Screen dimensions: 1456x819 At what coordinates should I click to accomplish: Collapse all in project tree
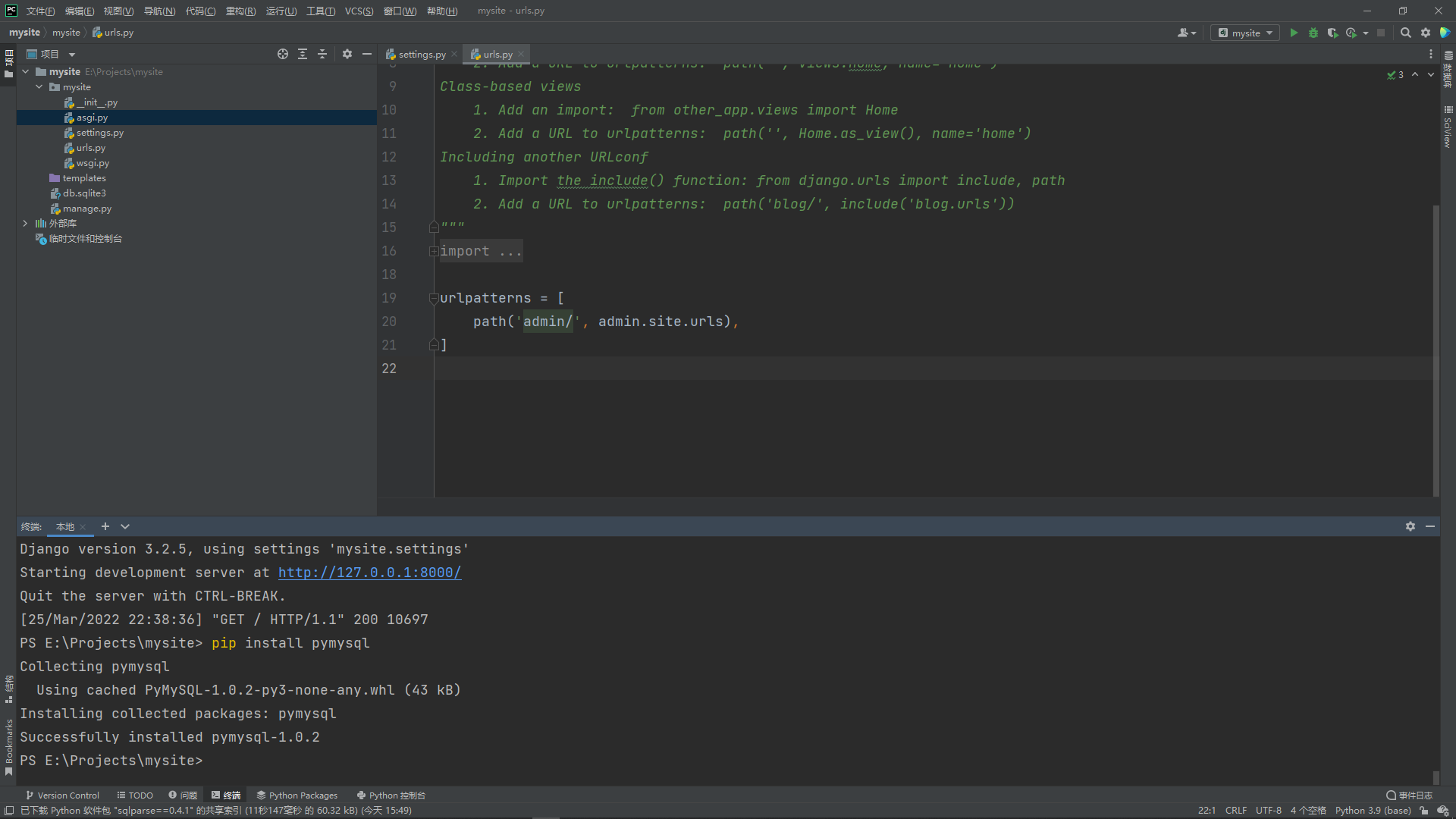click(322, 54)
